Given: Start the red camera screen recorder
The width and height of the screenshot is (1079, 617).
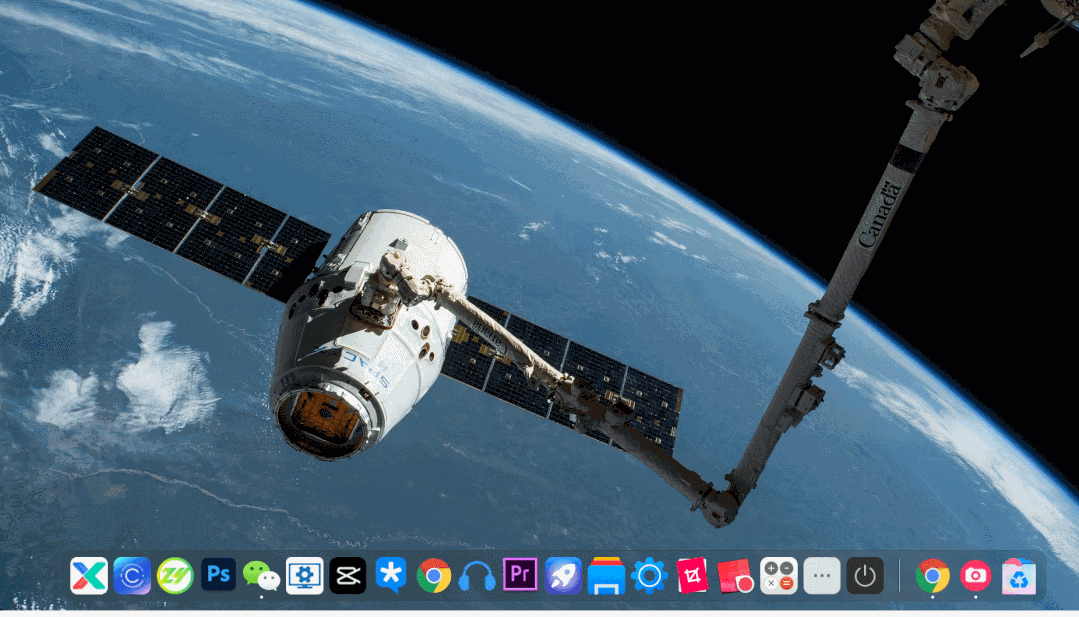Looking at the screenshot, I should pyautogui.click(x=735, y=576).
